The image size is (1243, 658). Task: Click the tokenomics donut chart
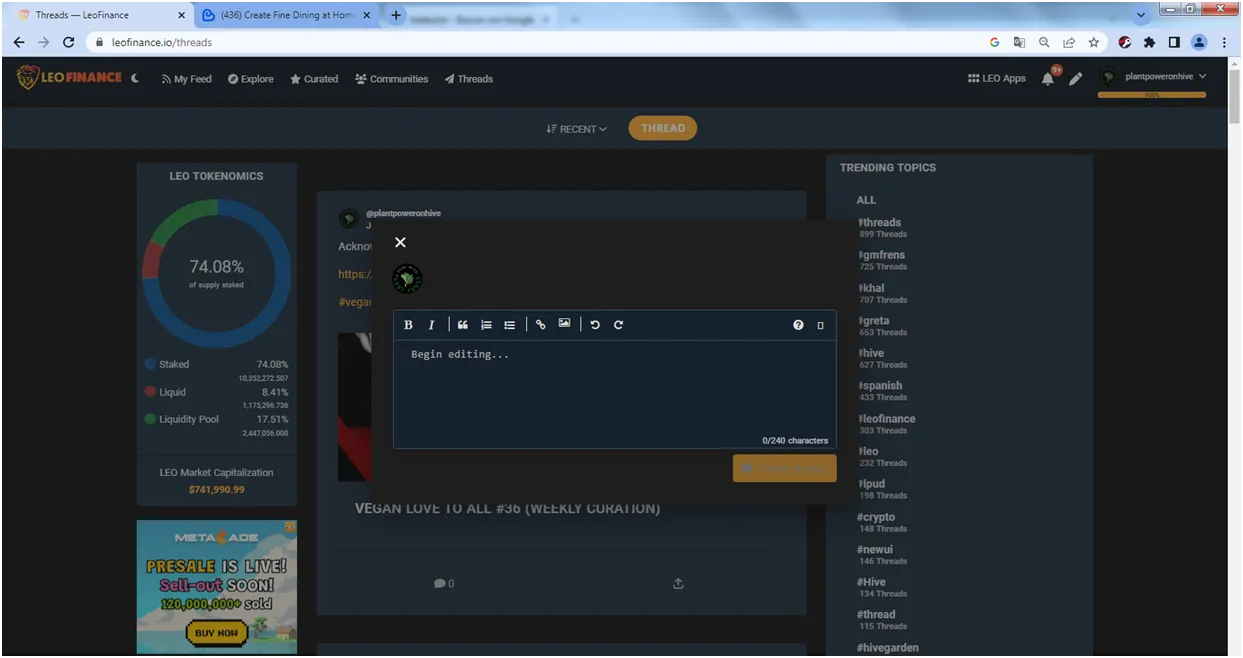click(217, 273)
